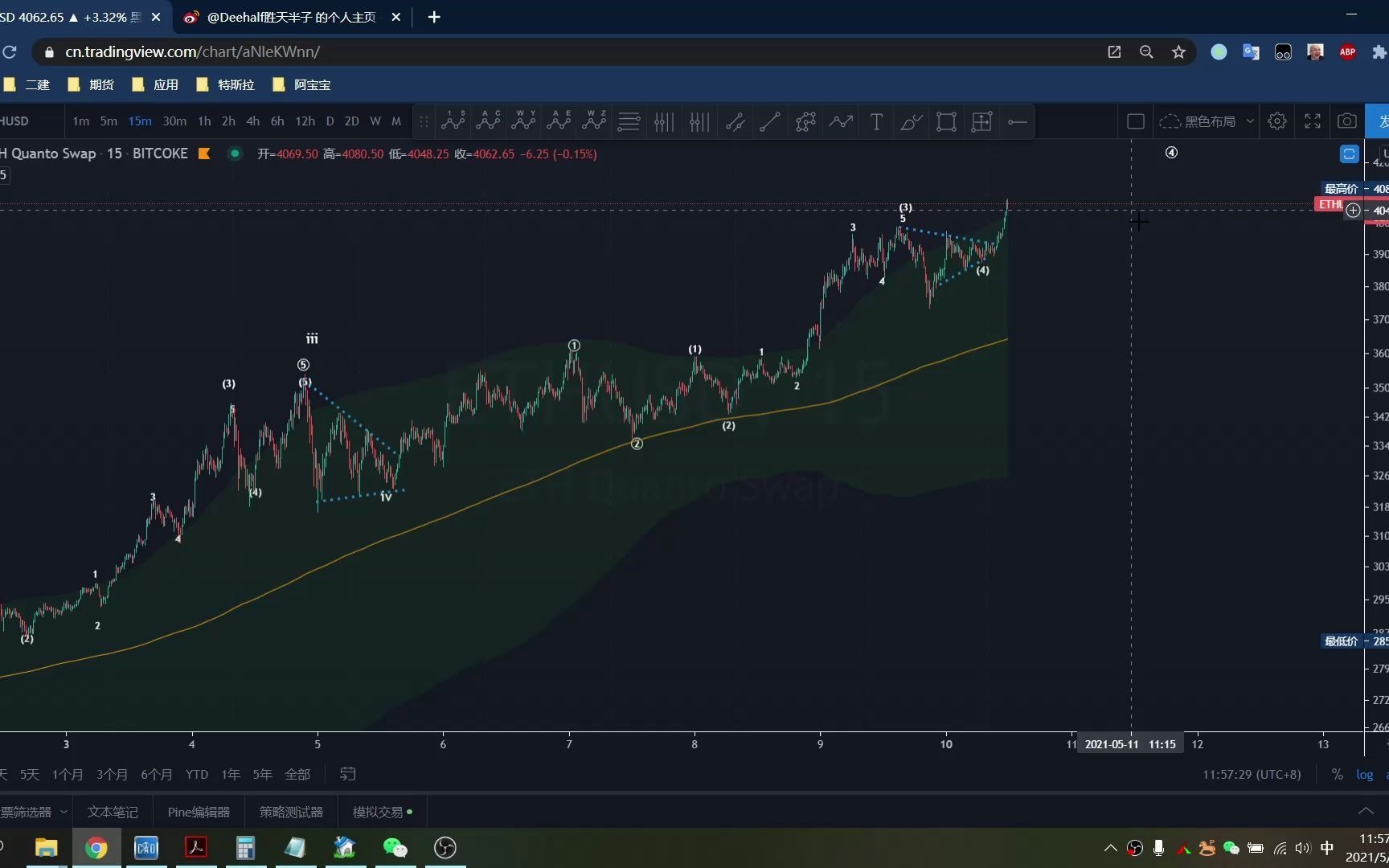Screen dimensions: 1389x868
Task: Select the Elliott impulse wave 1-5 tool
Action: 453,121
